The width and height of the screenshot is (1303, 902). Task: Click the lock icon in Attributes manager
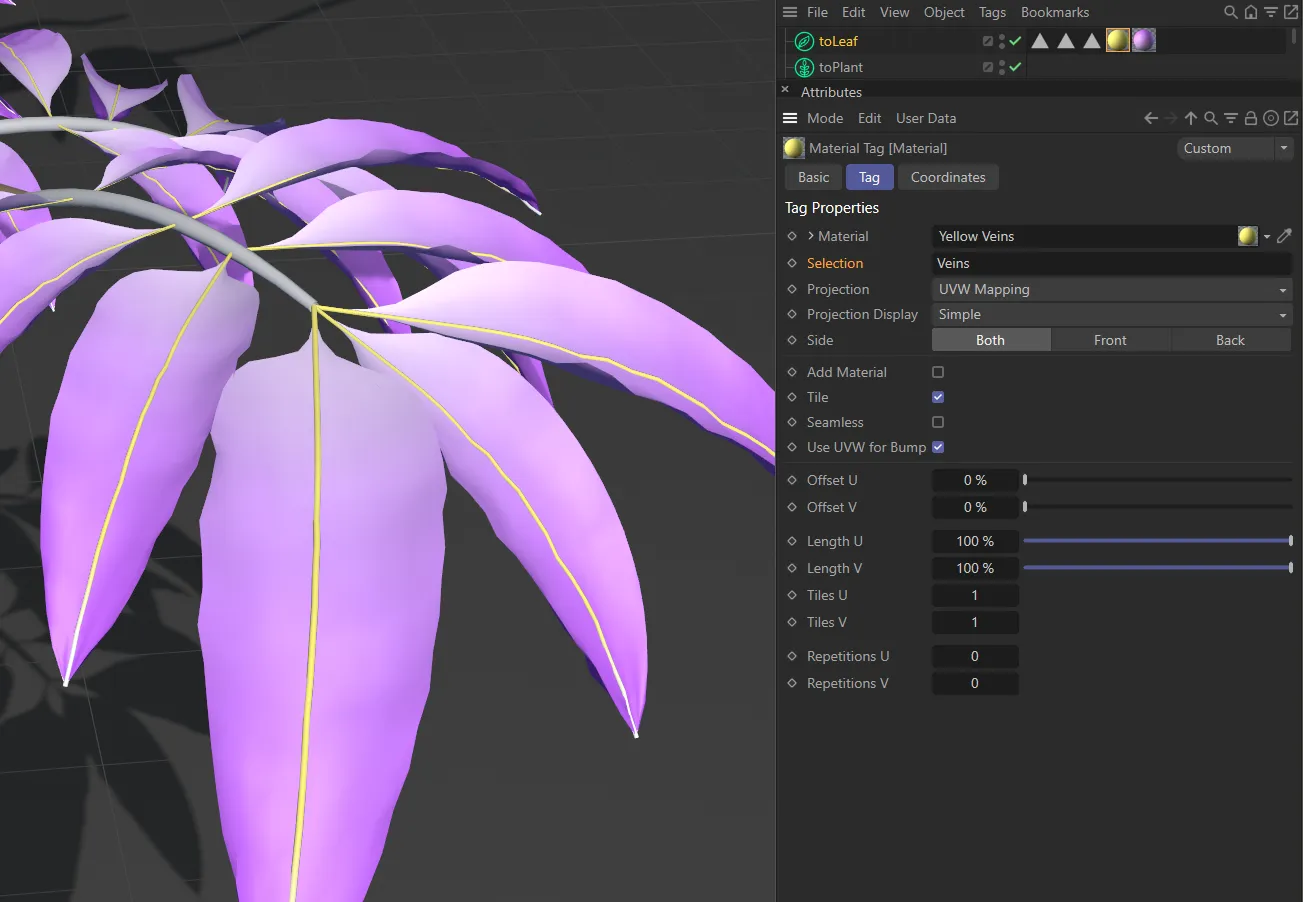coord(1250,117)
